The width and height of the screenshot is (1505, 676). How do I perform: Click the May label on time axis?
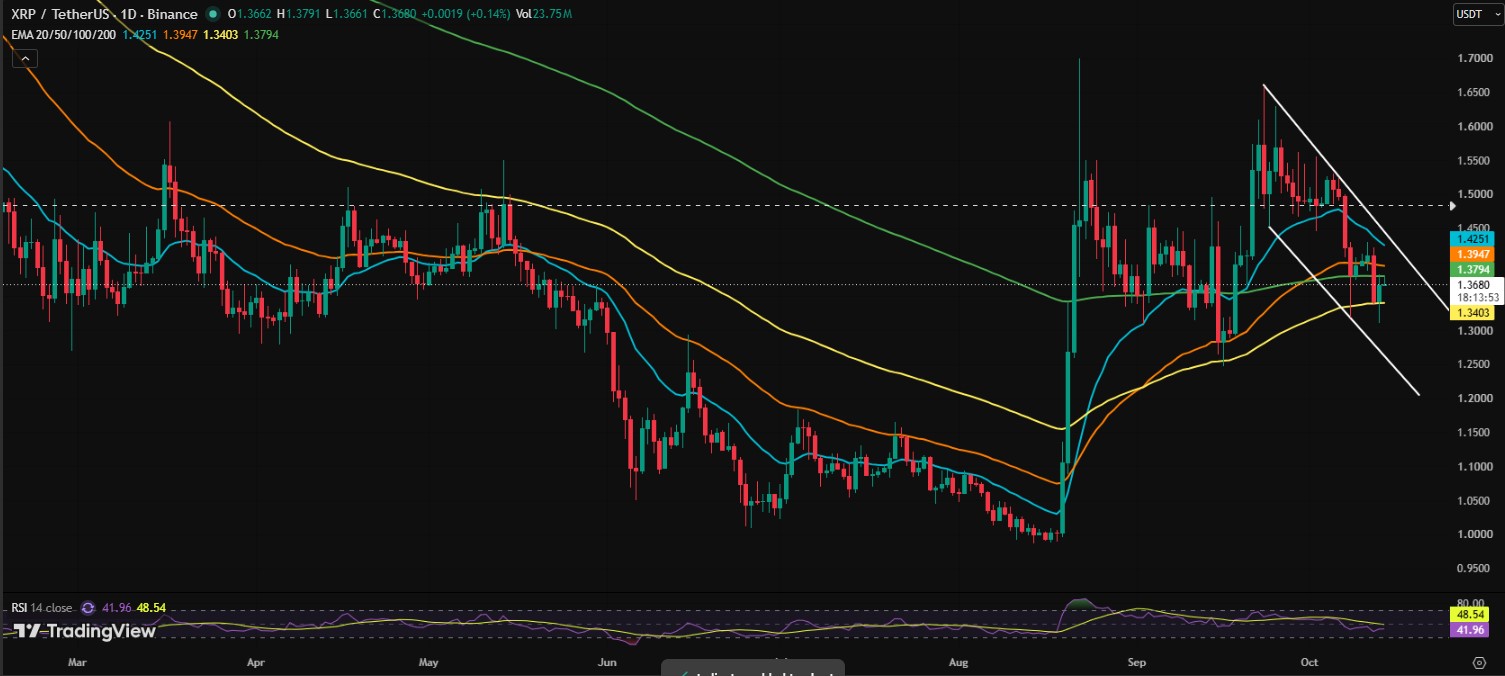[429, 662]
